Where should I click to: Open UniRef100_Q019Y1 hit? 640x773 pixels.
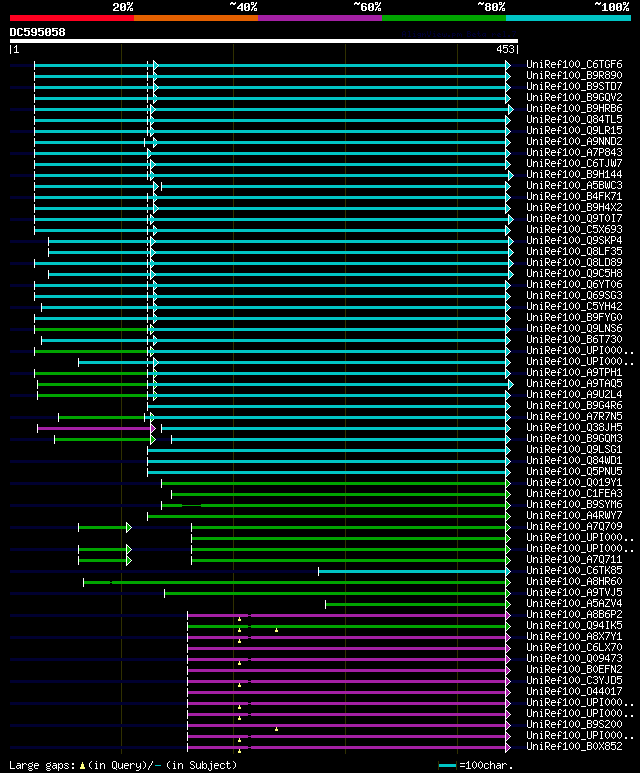574,482
